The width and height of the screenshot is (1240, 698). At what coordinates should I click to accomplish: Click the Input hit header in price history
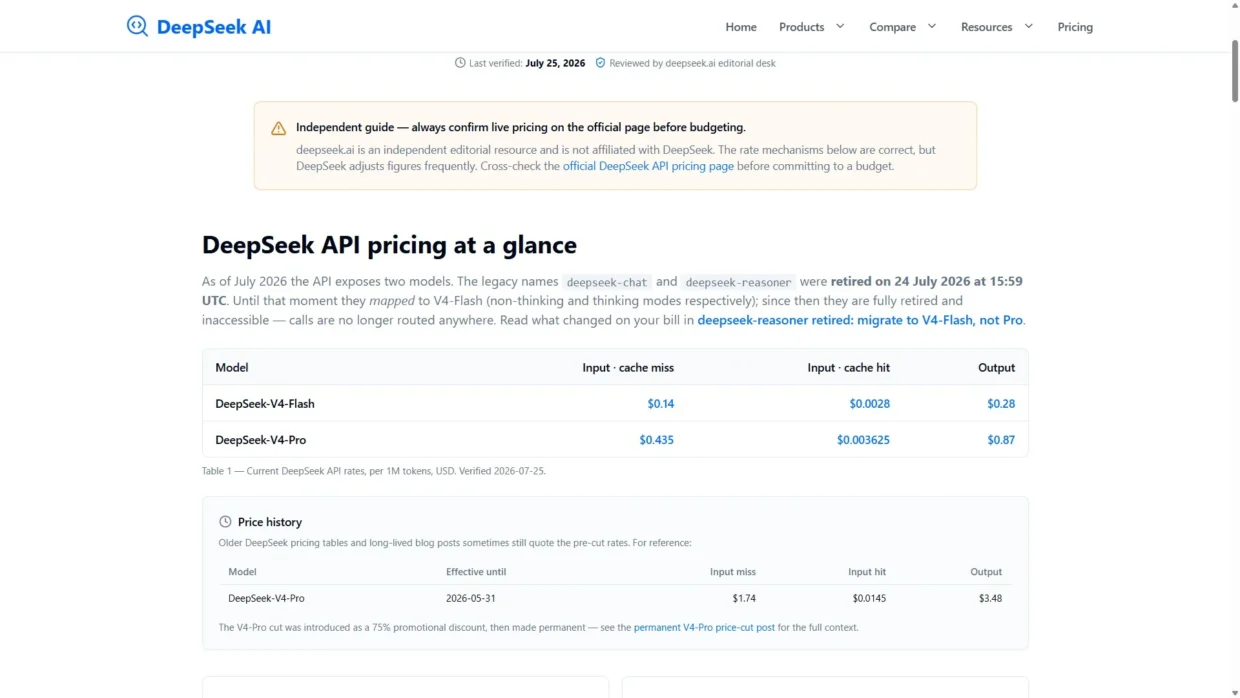(x=867, y=572)
